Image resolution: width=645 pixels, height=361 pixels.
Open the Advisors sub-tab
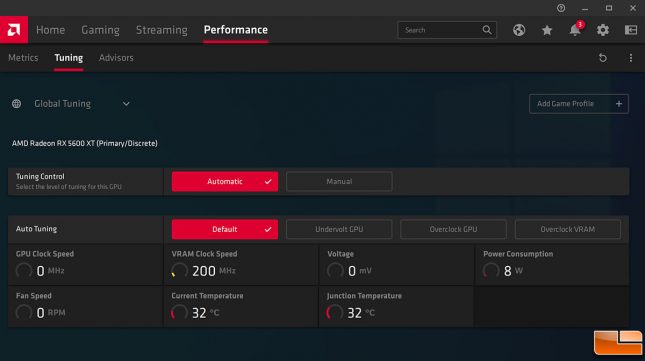pos(116,58)
